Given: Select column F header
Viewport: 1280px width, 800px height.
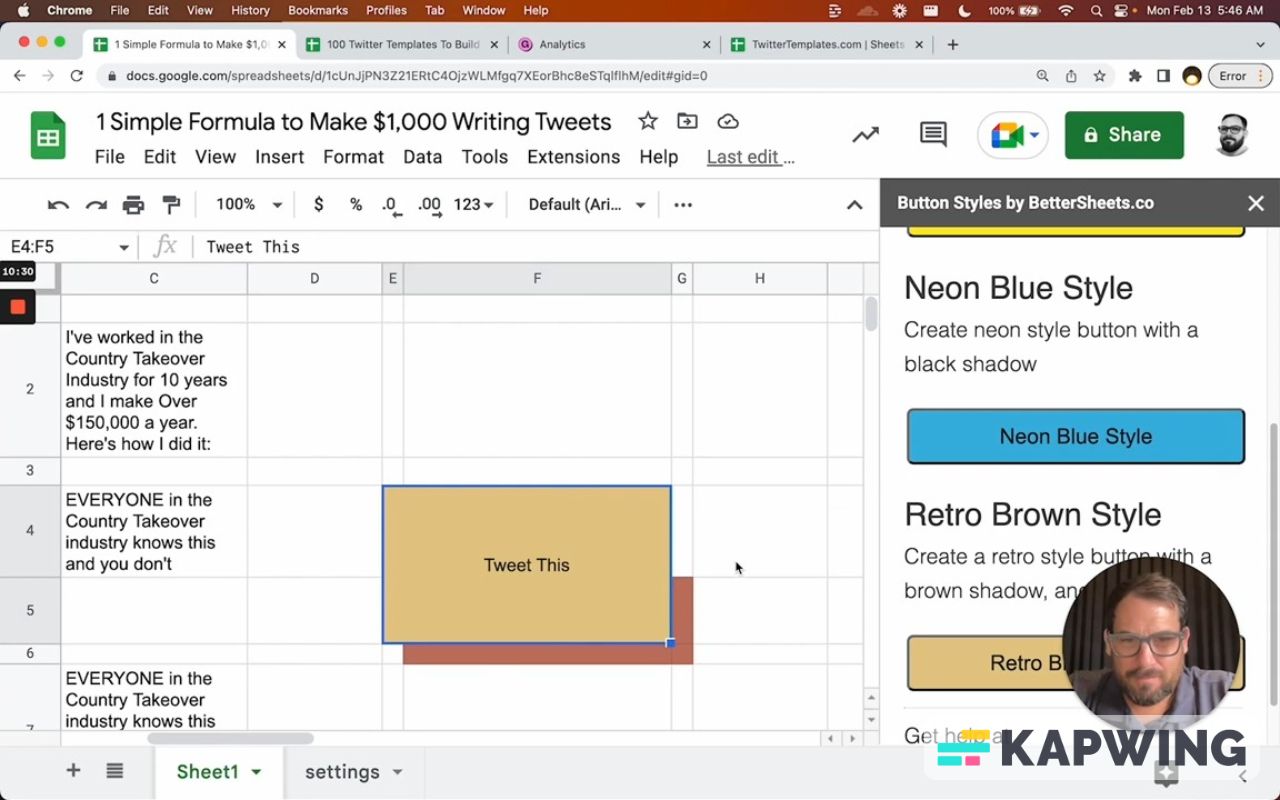Looking at the screenshot, I should (537, 278).
